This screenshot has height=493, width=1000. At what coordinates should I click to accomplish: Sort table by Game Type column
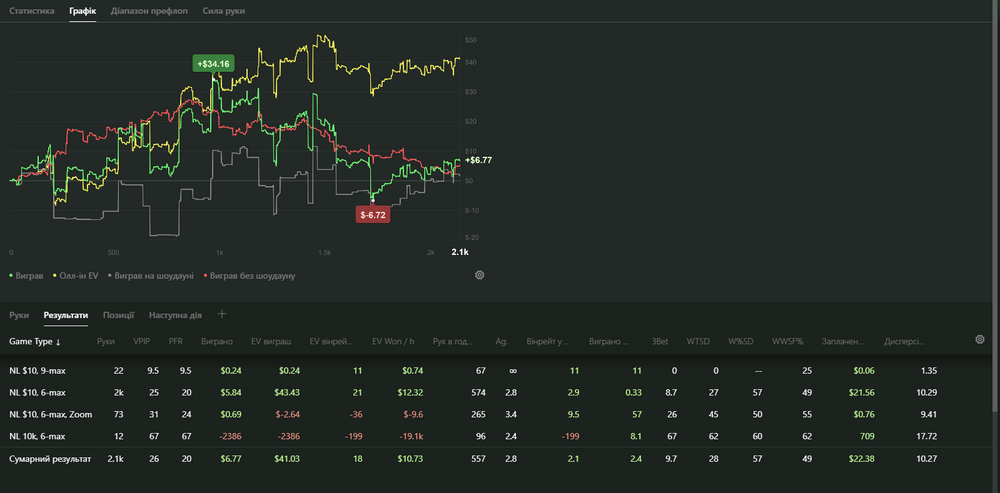coord(35,341)
